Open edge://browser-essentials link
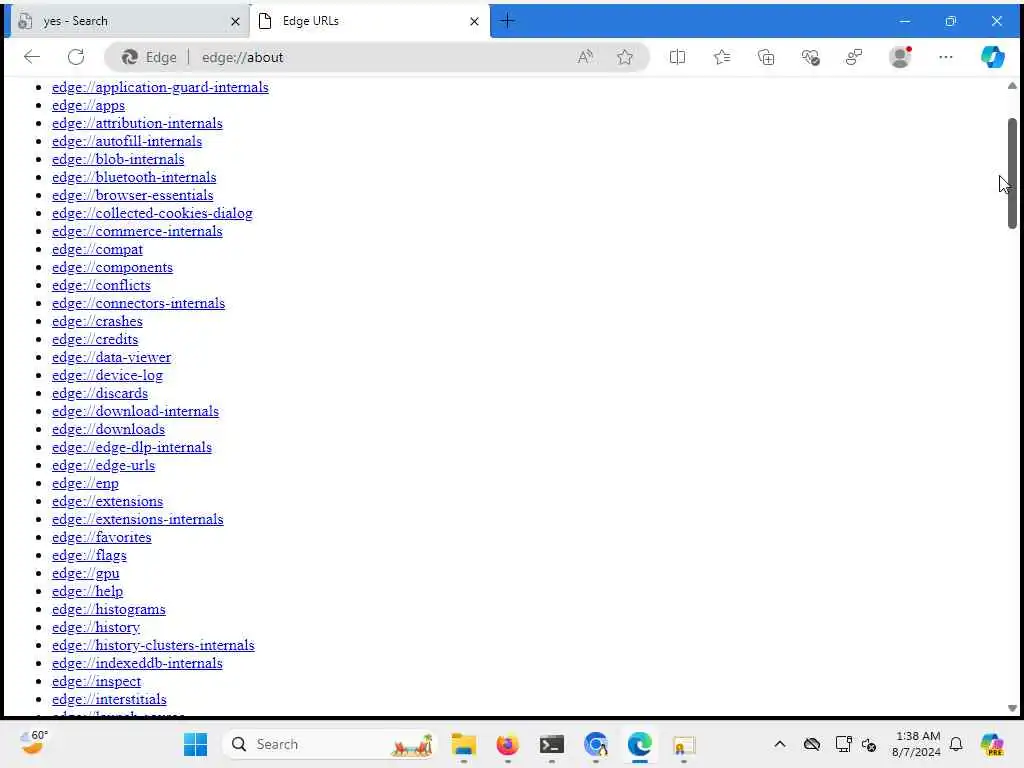This screenshot has width=1024, height=768. (133, 195)
